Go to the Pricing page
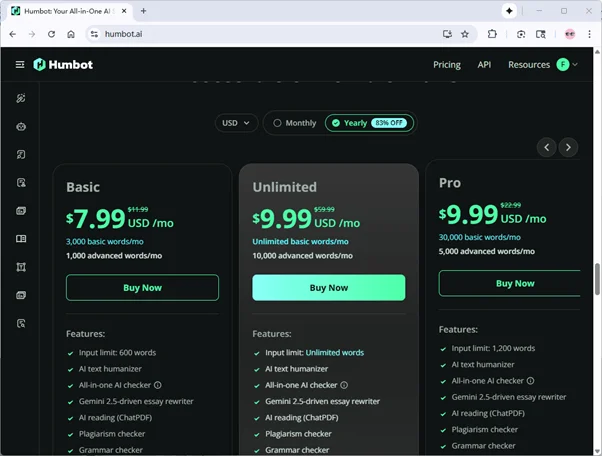This screenshot has width=602, height=456. (447, 65)
